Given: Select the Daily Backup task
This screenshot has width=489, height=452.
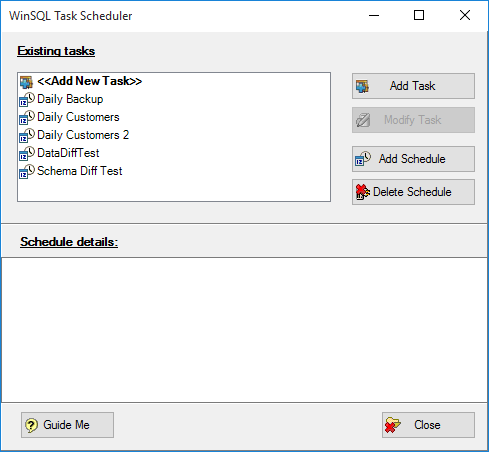Looking at the screenshot, I should pyautogui.click(x=70, y=99).
